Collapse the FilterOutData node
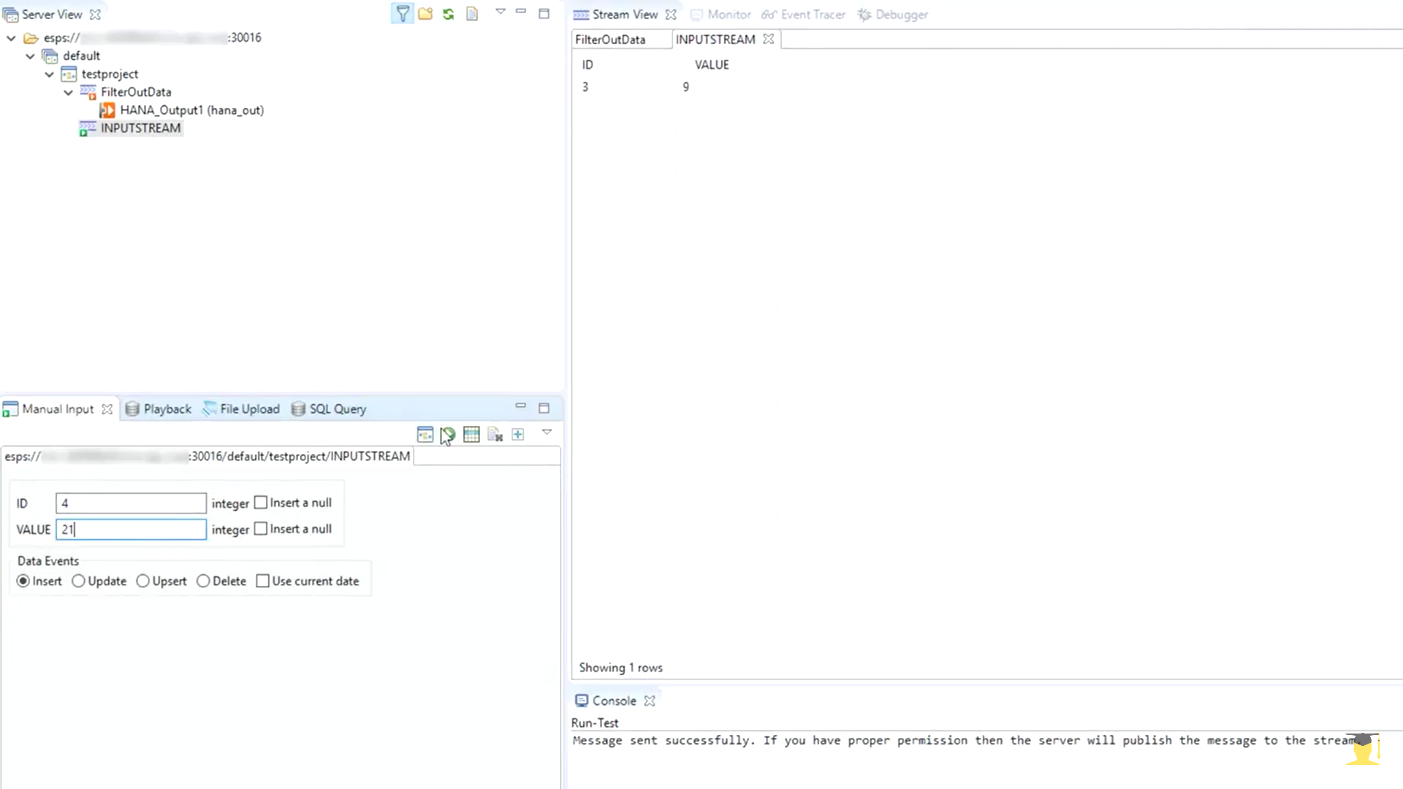This screenshot has height=789, width=1403. coord(67,92)
